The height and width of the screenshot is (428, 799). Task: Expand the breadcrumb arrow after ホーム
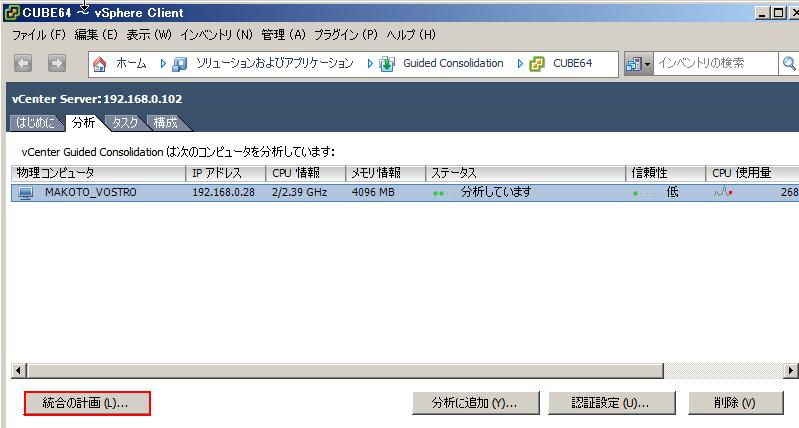tap(163, 64)
